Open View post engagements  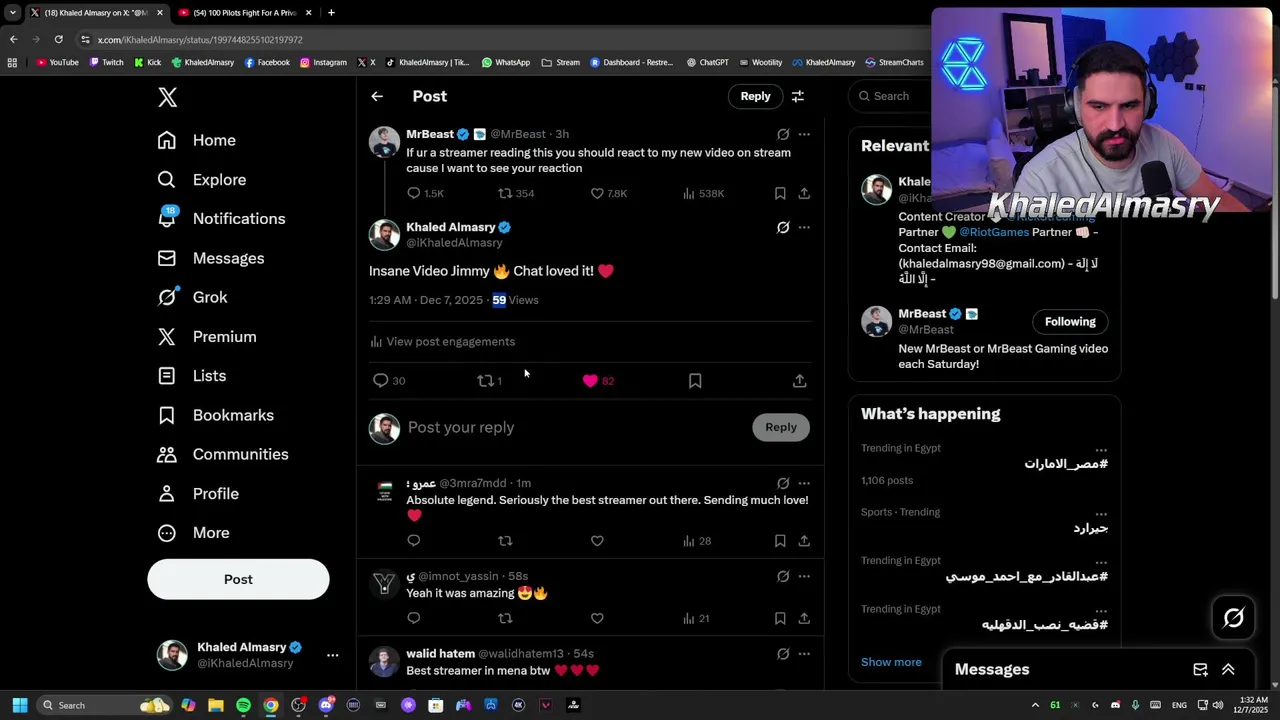(x=442, y=342)
